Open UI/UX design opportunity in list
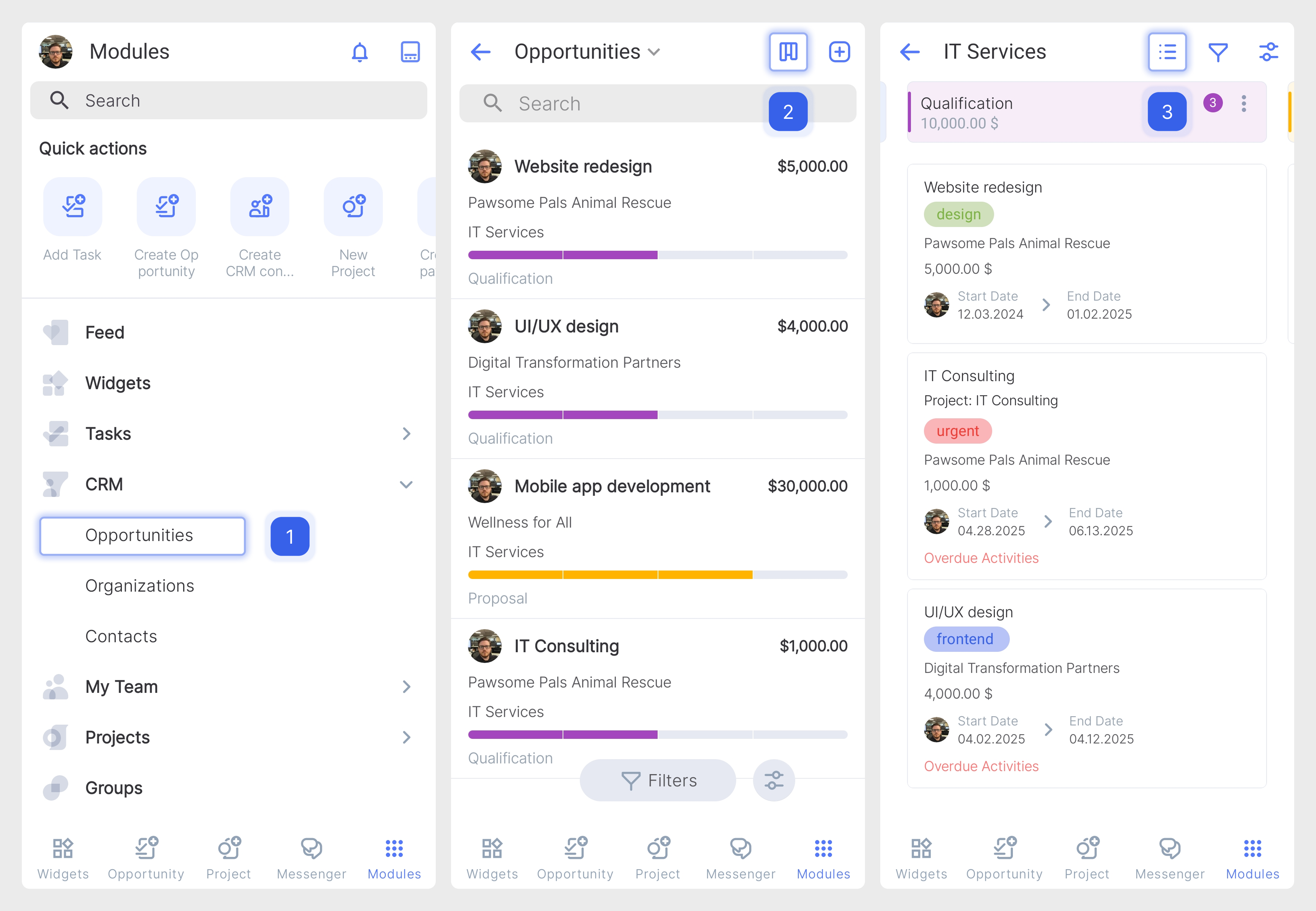Viewport: 1316px width, 911px height. click(x=658, y=379)
